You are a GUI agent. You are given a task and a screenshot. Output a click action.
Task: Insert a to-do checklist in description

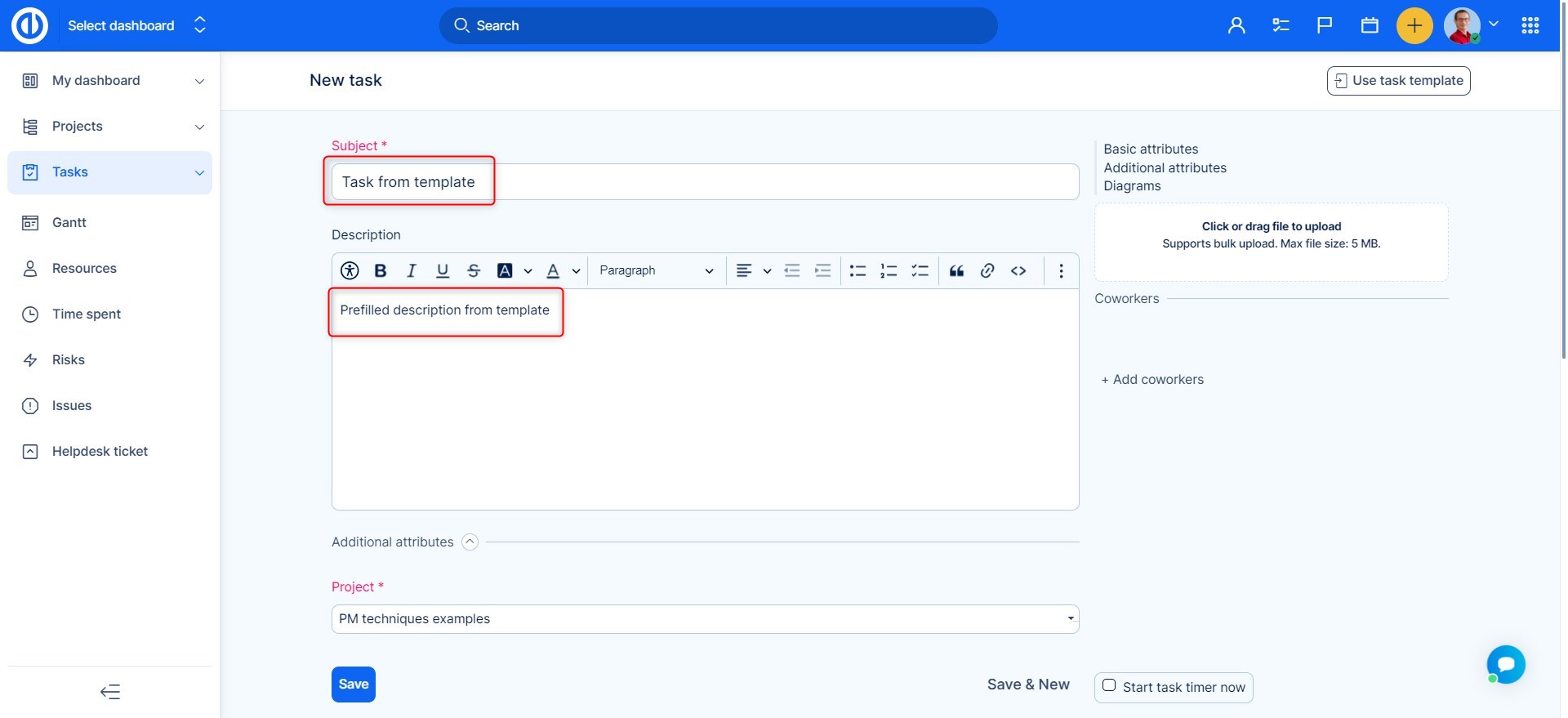click(x=920, y=271)
